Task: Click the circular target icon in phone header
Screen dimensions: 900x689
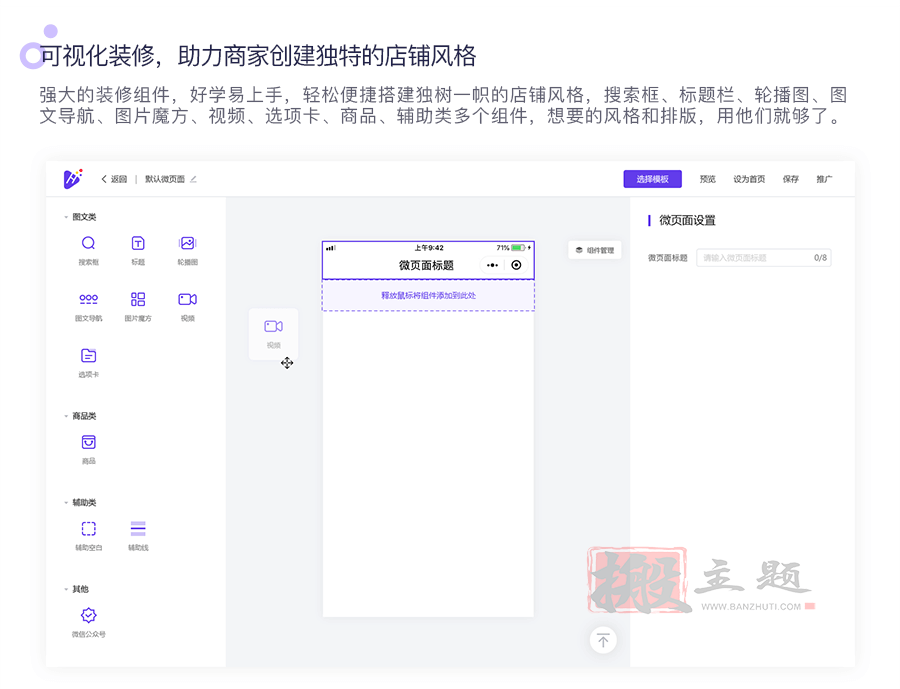Action: tap(516, 265)
